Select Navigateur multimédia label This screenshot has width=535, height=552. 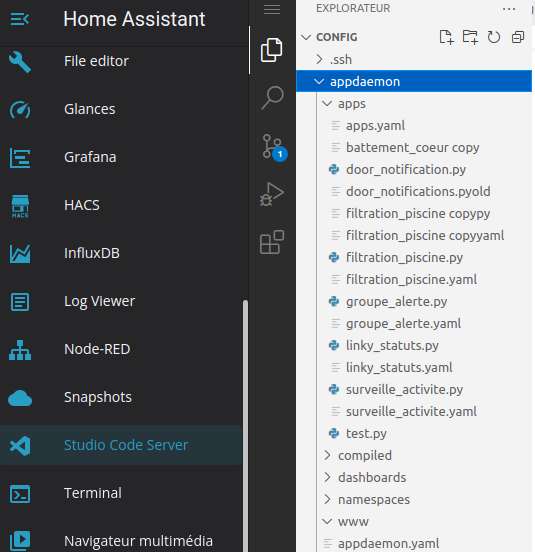(x=138, y=541)
